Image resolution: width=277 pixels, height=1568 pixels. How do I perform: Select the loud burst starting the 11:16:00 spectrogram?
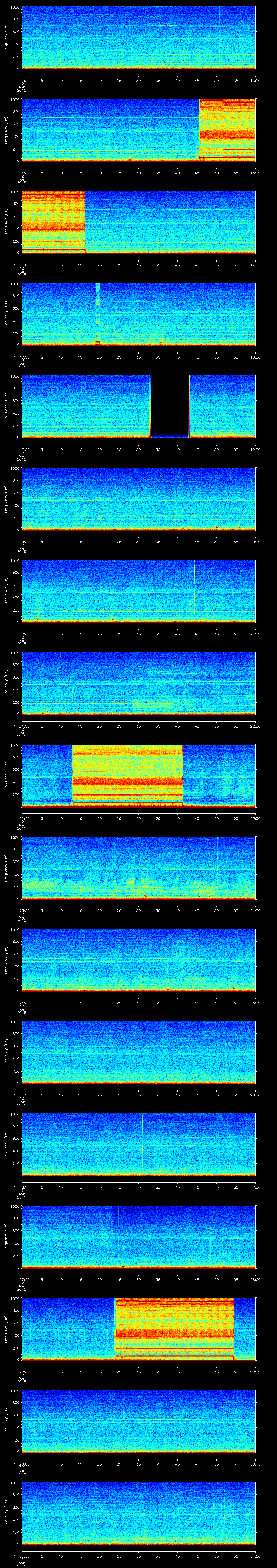click(53, 222)
